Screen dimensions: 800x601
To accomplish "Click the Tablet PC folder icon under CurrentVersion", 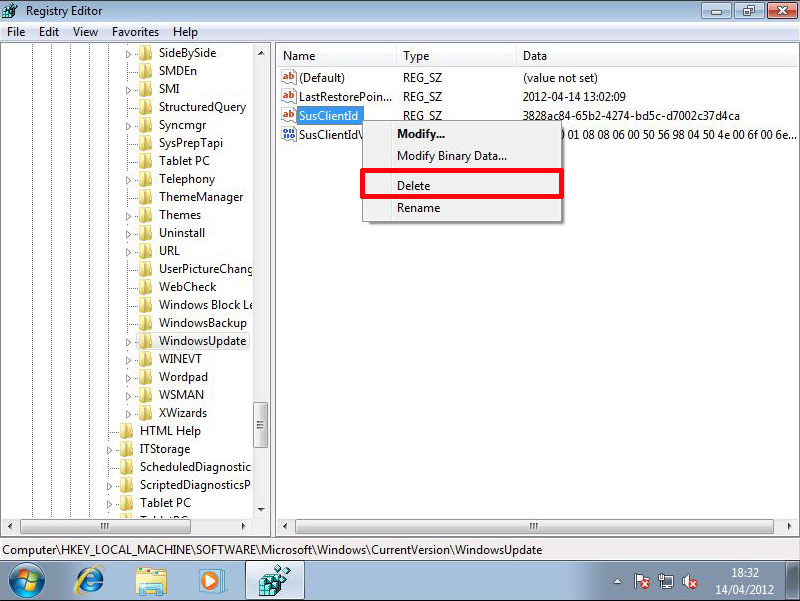I will (146, 161).
